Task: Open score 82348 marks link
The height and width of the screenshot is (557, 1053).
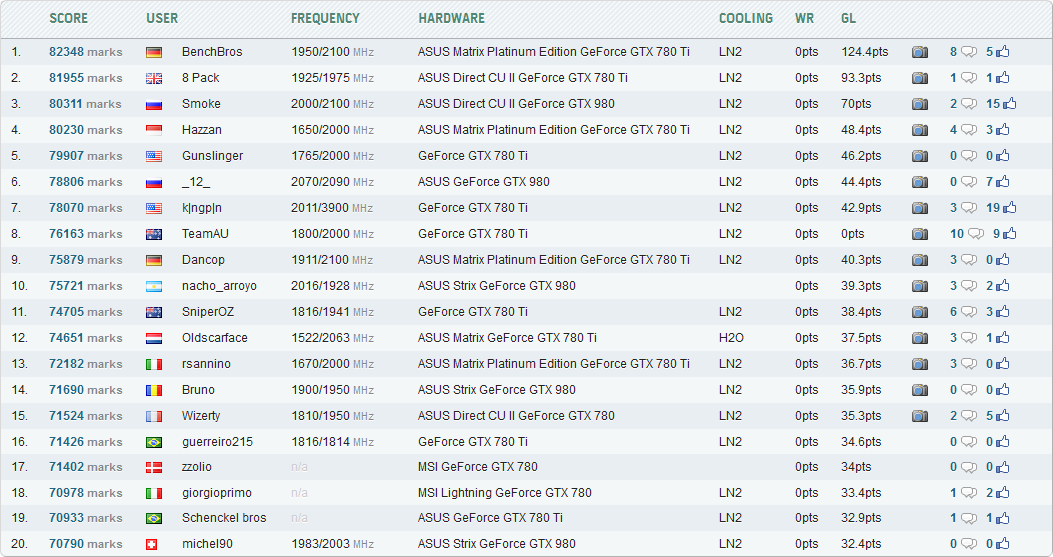Action: [x=85, y=52]
